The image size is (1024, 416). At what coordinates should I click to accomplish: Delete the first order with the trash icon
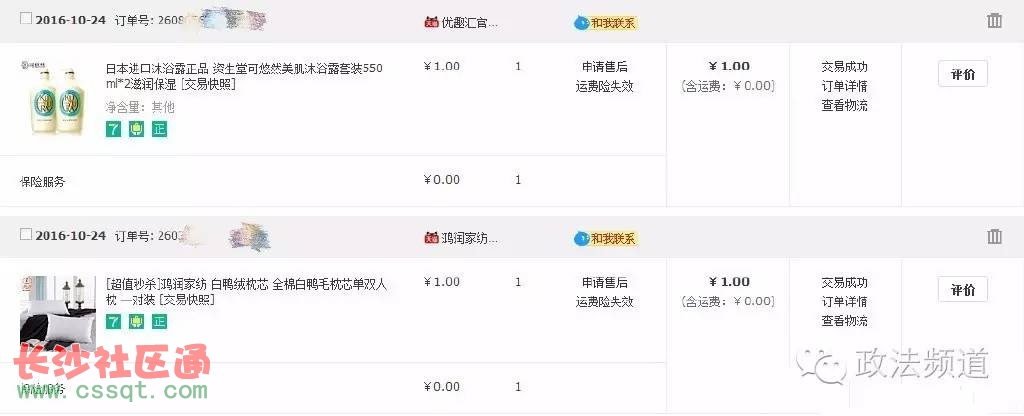[x=994, y=21]
